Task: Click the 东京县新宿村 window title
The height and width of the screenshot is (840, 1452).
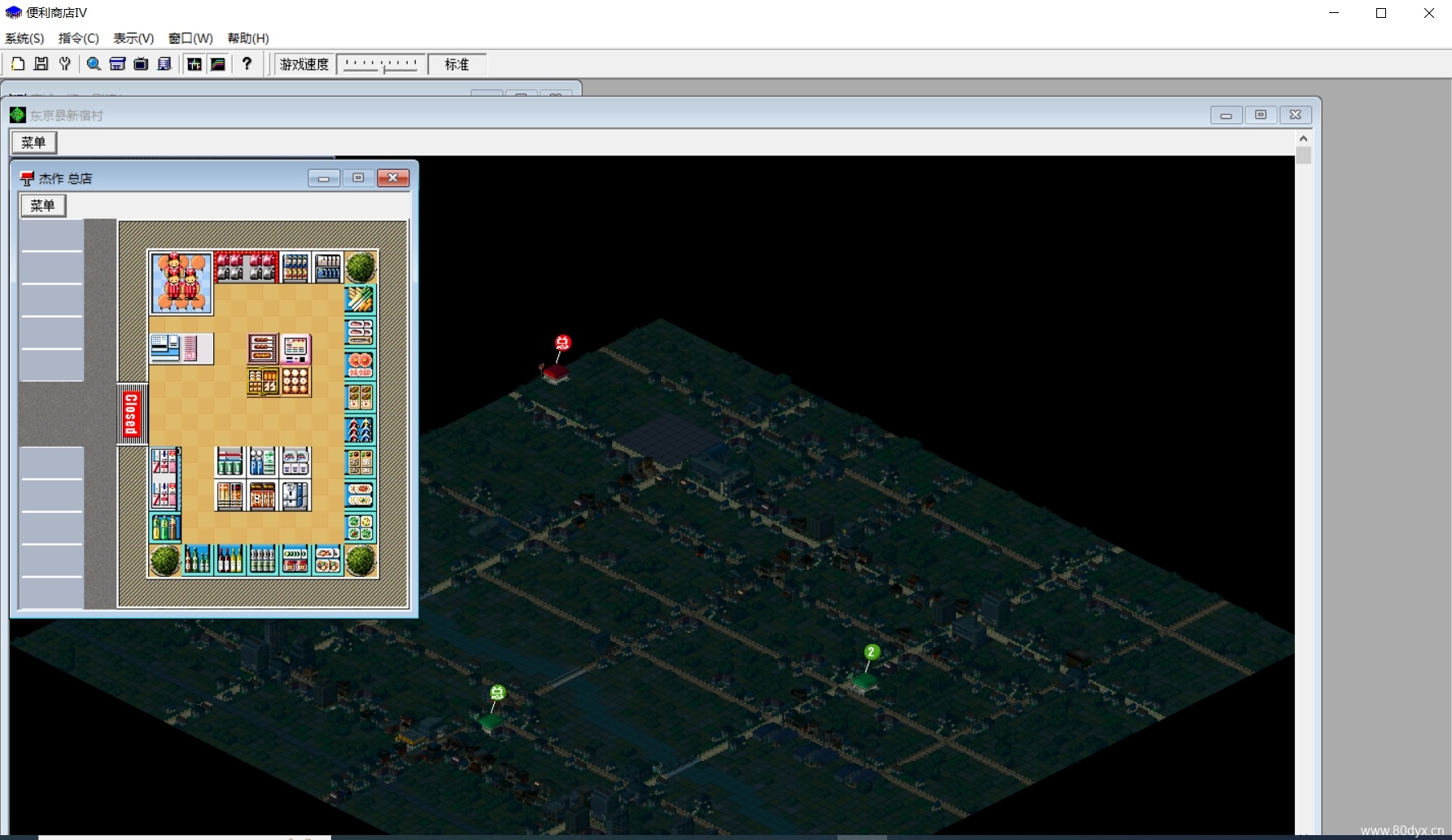Action: click(x=67, y=116)
